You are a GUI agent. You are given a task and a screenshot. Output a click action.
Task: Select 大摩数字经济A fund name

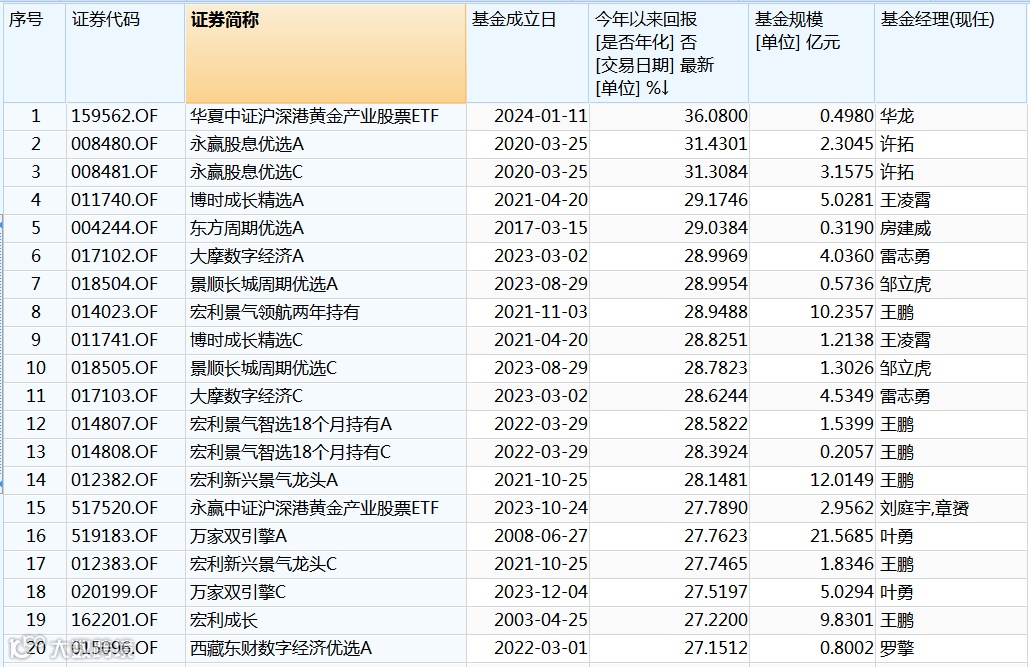[247, 256]
